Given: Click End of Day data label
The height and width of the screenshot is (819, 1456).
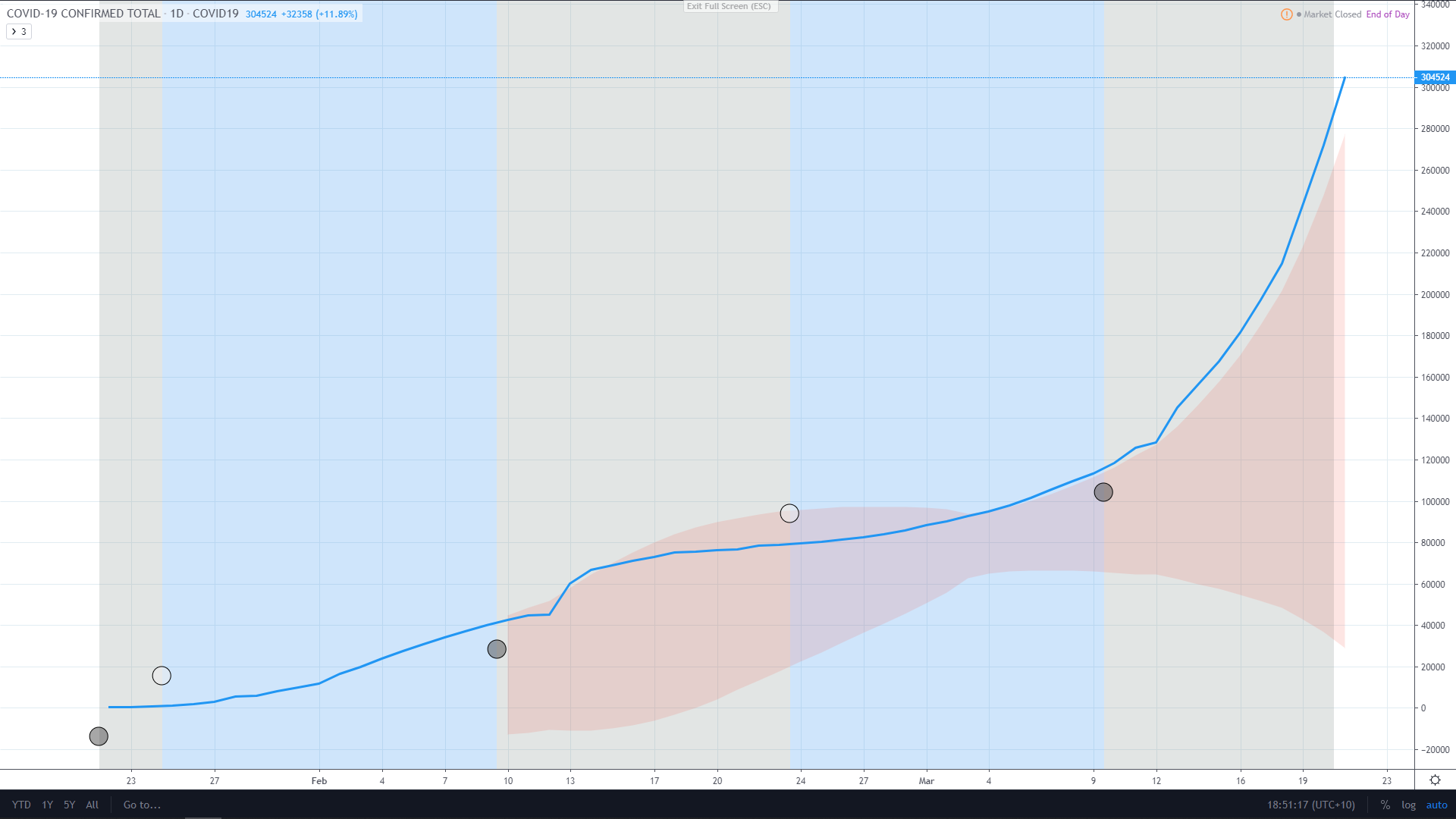Looking at the screenshot, I should pos(1388,14).
